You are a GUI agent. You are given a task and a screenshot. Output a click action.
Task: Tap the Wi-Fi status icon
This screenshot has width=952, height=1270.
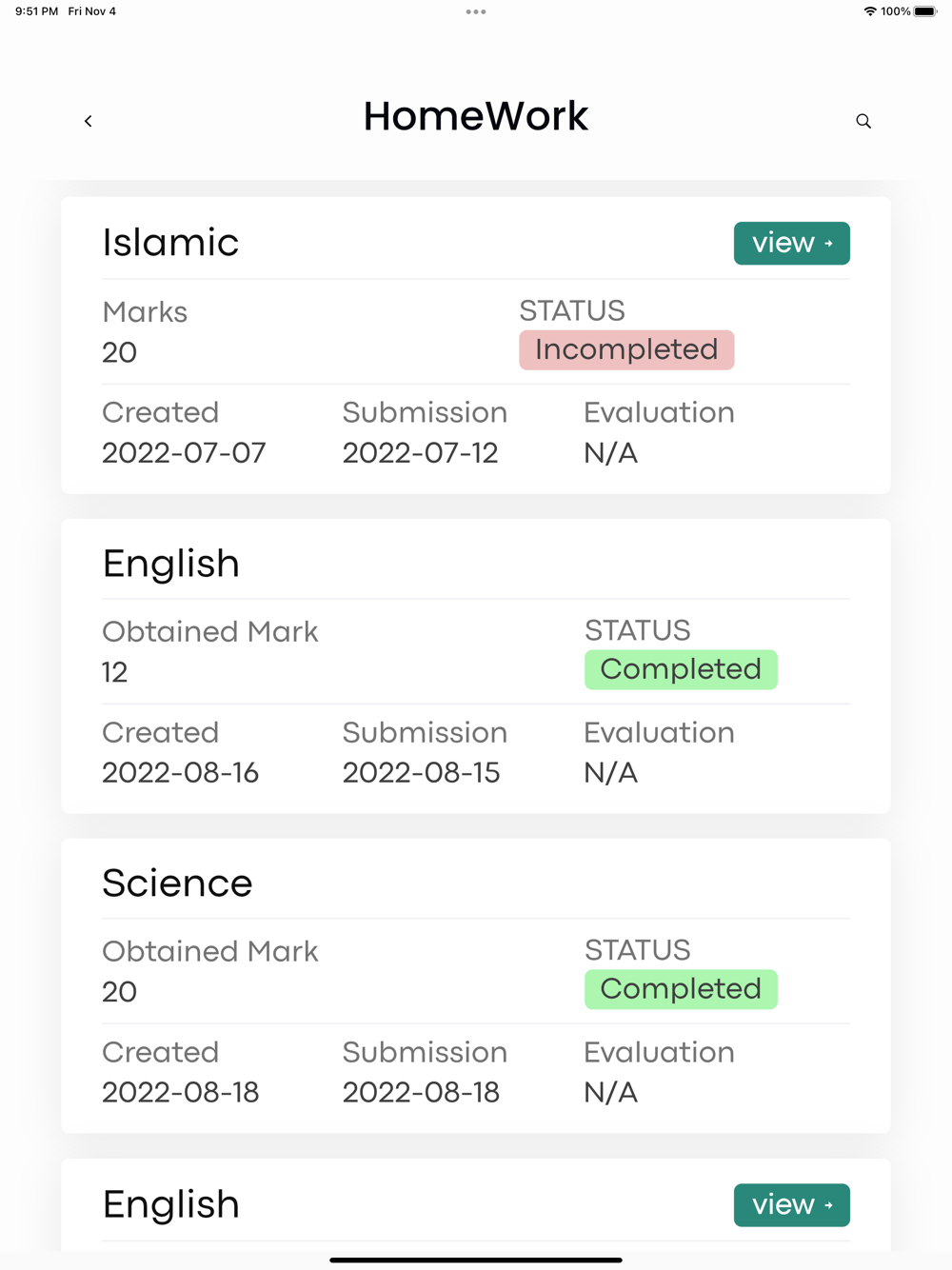point(869,11)
